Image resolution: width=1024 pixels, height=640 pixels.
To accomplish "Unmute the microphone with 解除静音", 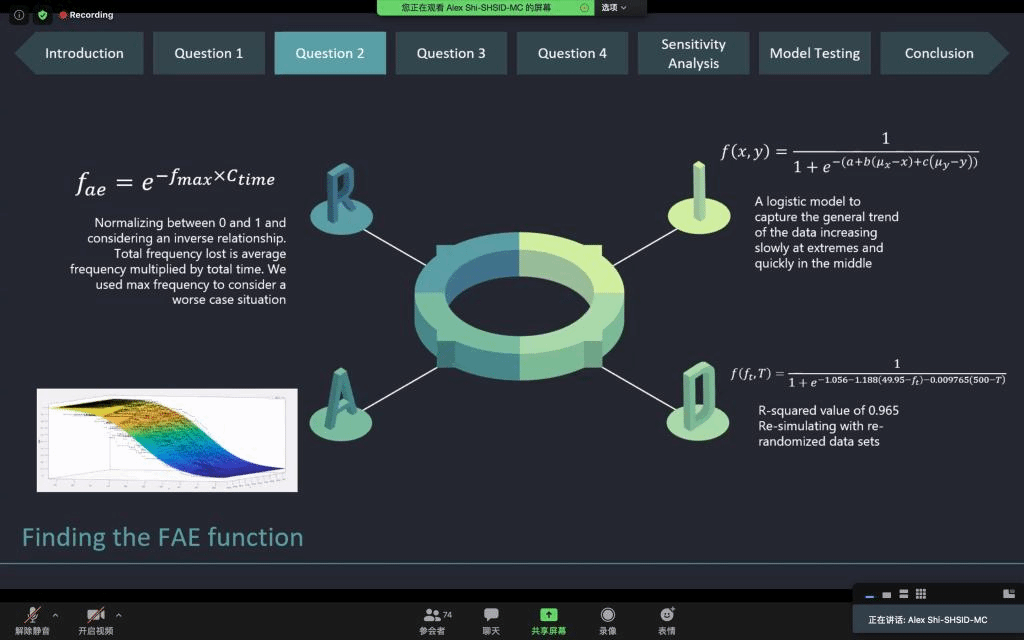I will click(x=32, y=620).
